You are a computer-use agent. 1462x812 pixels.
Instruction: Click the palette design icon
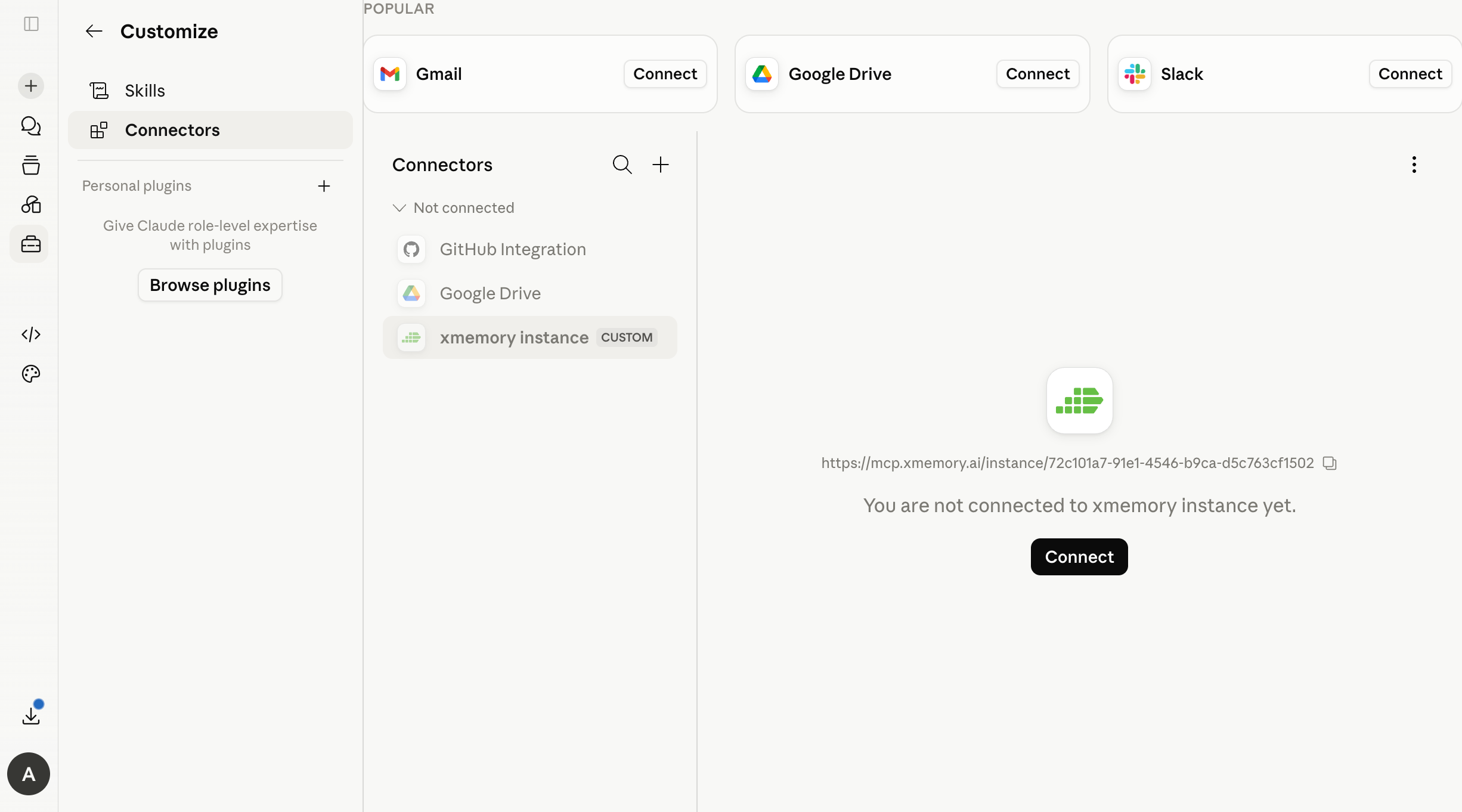[x=31, y=374]
